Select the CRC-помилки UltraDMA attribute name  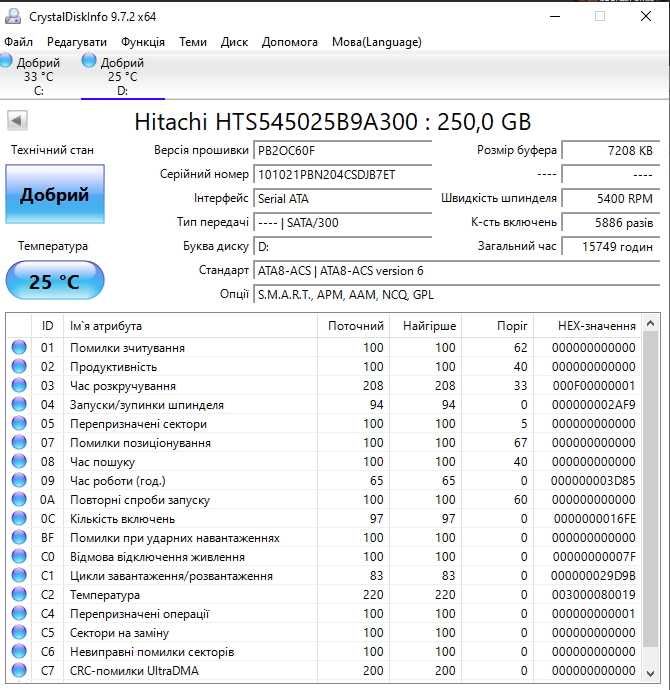134,671
